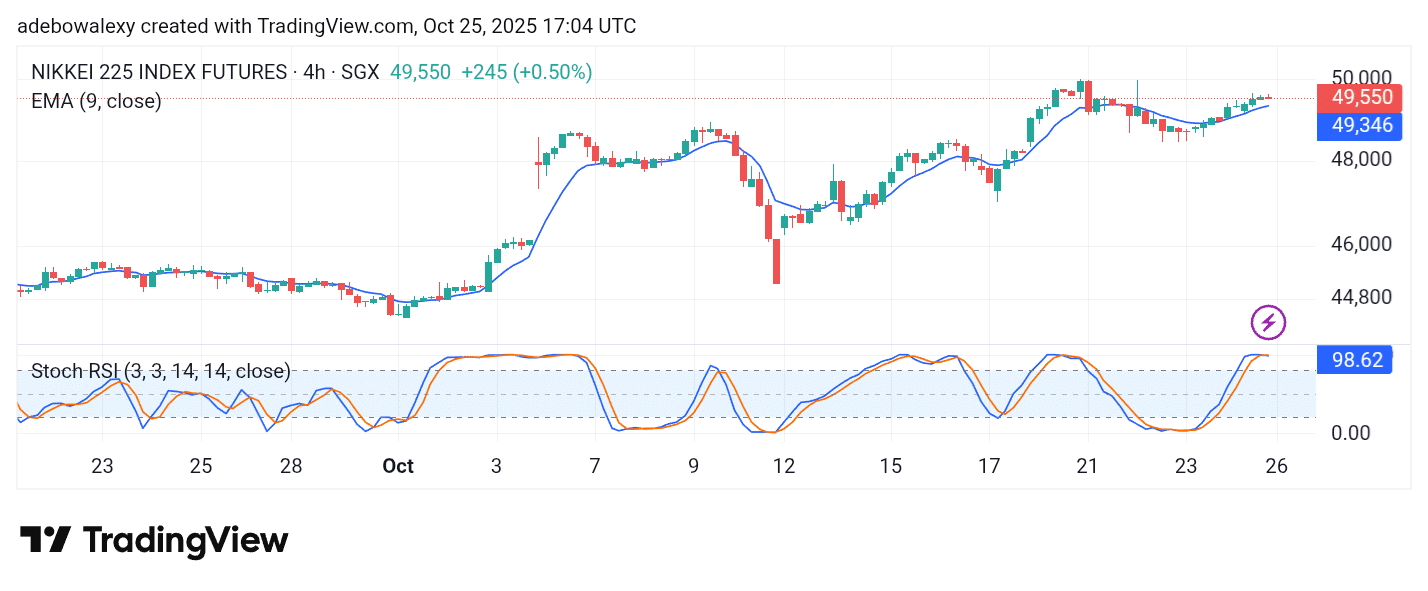The width and height of the screenshot is (1428, 591).
Task: Click the TradingView logo mark at bottom
Action: coord(45,541)
